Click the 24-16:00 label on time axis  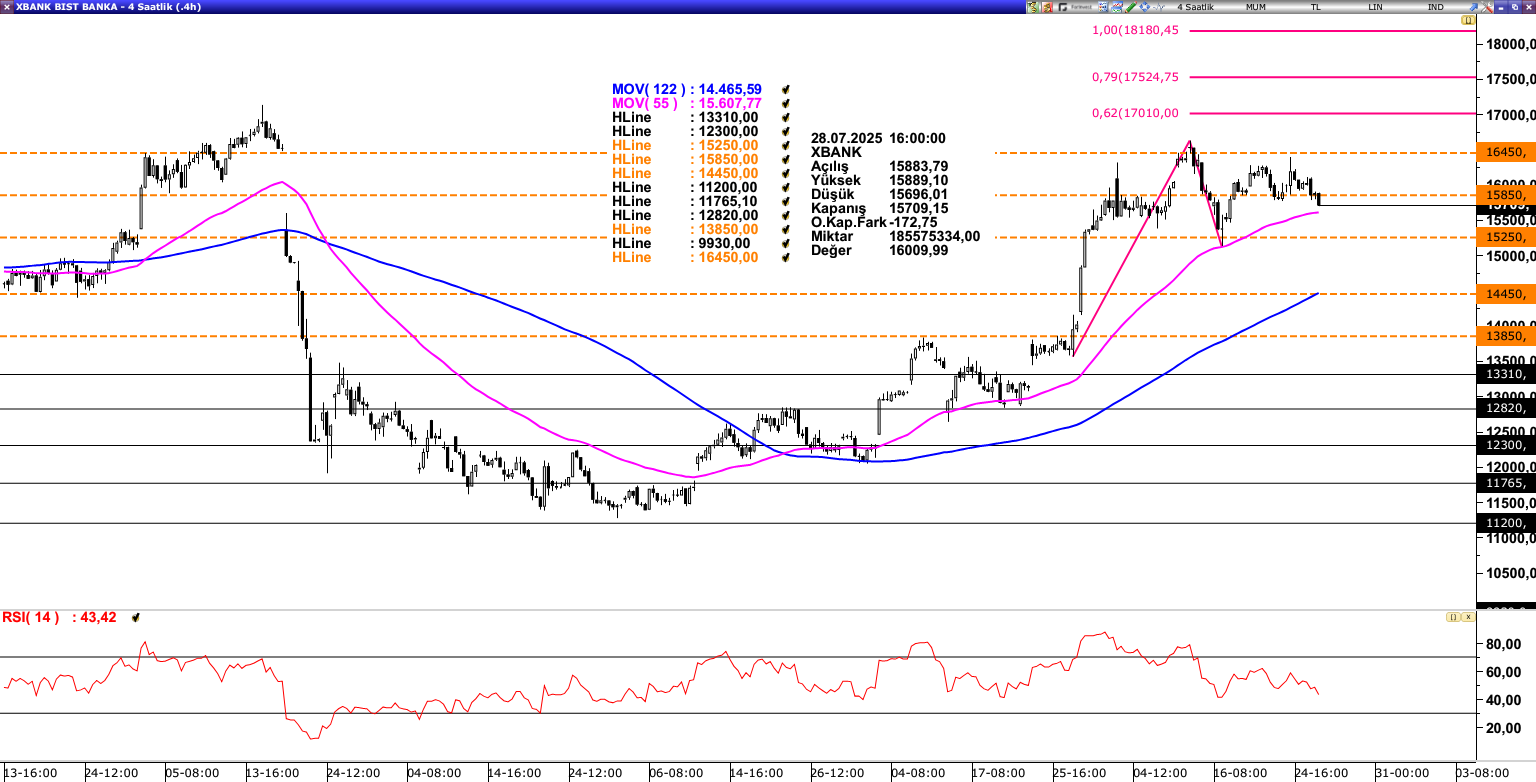[1321, 773]
